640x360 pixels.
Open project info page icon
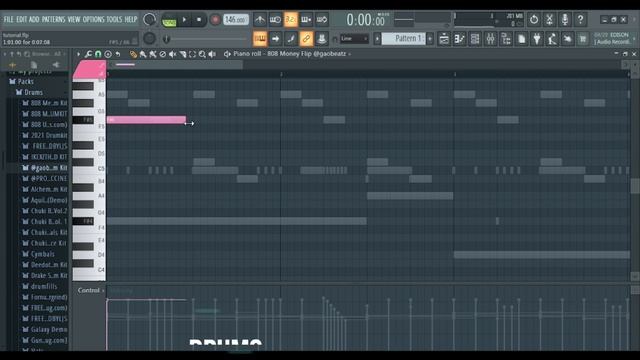(x=522, y=39)
